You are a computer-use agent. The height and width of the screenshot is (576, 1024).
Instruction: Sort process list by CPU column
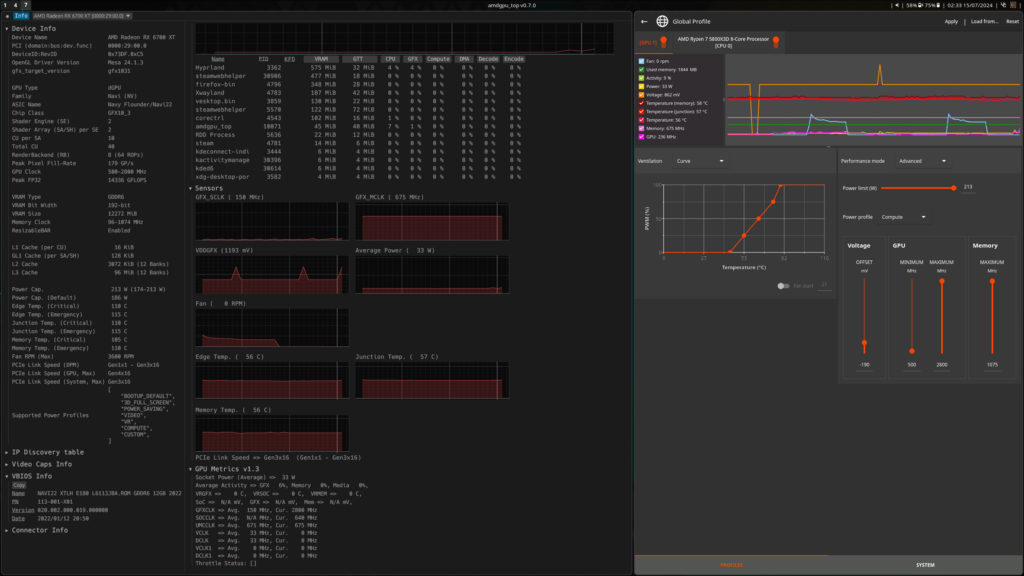coord(391,59)
